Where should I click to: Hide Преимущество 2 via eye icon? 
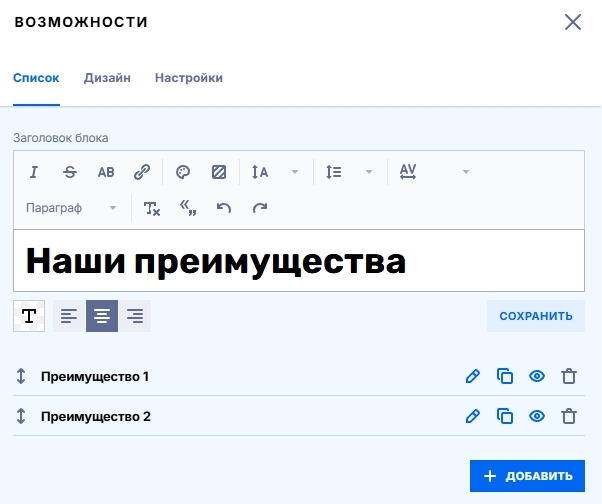(537, 416)
